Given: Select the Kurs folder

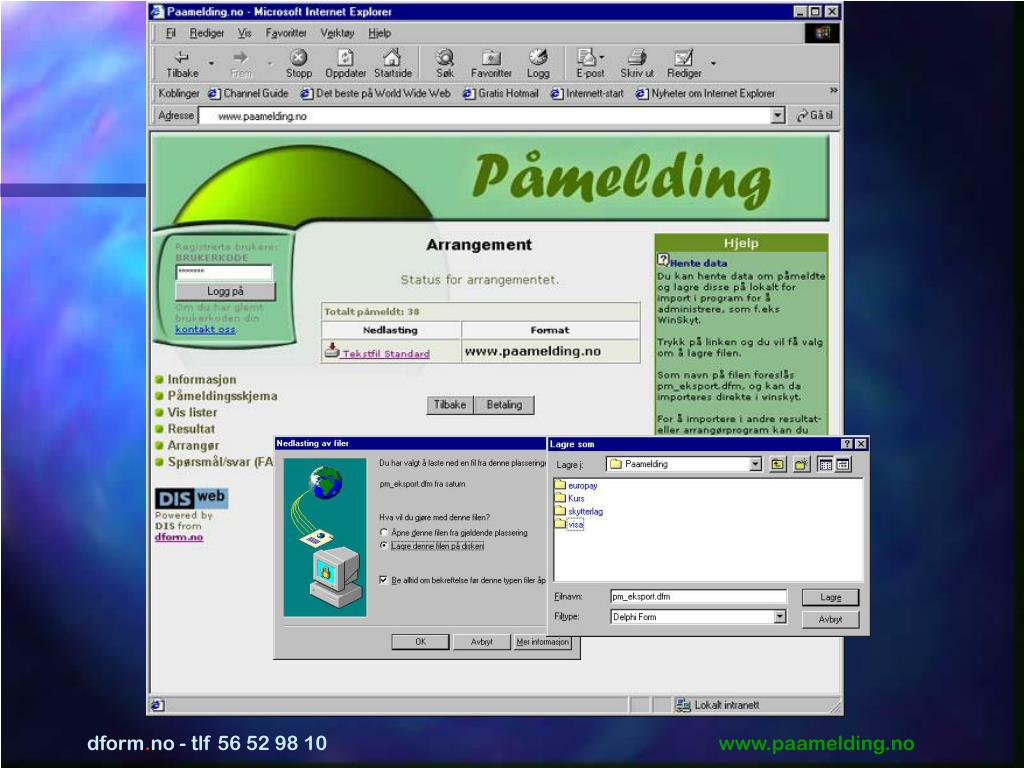Looking at the screenshot, I should [569, 498].
